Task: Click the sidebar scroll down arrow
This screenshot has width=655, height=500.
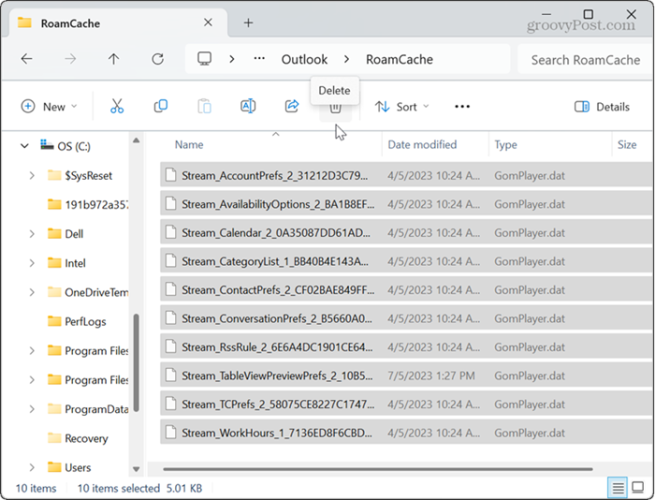Action: coord(136,469)
